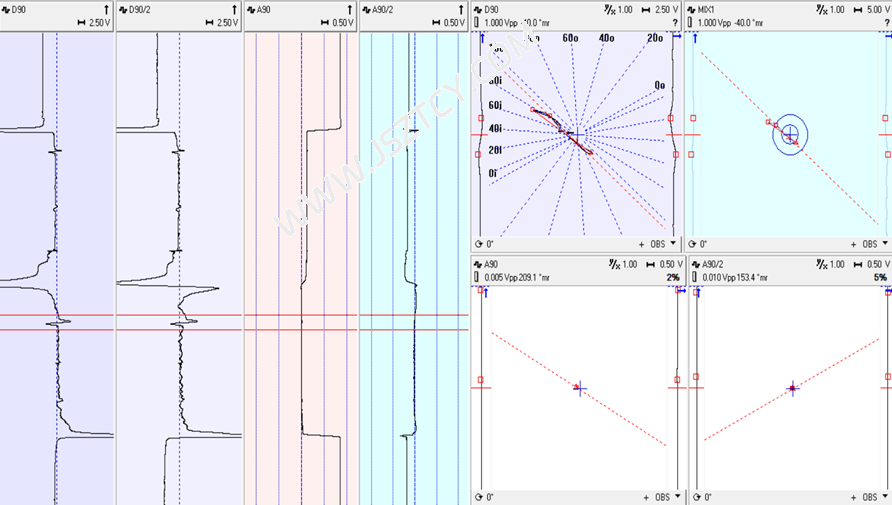This screenshot has height=505, width=892.
Task: Click the red horizontal cursor line on D90 strip
Action: pos(30,315)
